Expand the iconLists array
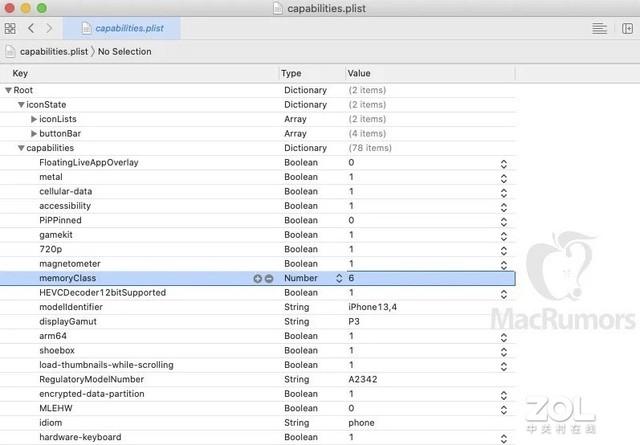This screenshot has width=640, height=445. [x=34, y=119]
